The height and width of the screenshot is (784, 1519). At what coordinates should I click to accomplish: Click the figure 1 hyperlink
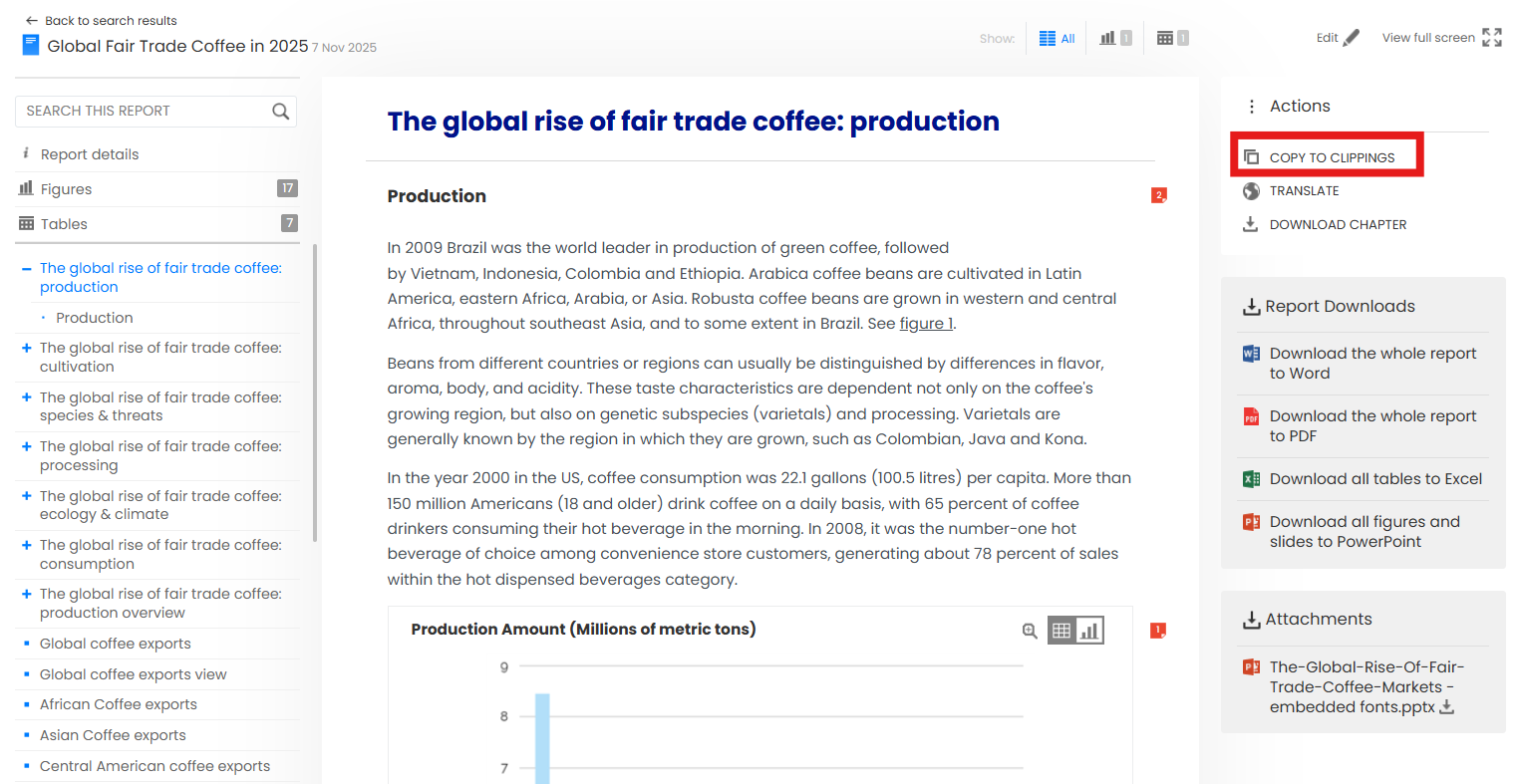[926, 324]
